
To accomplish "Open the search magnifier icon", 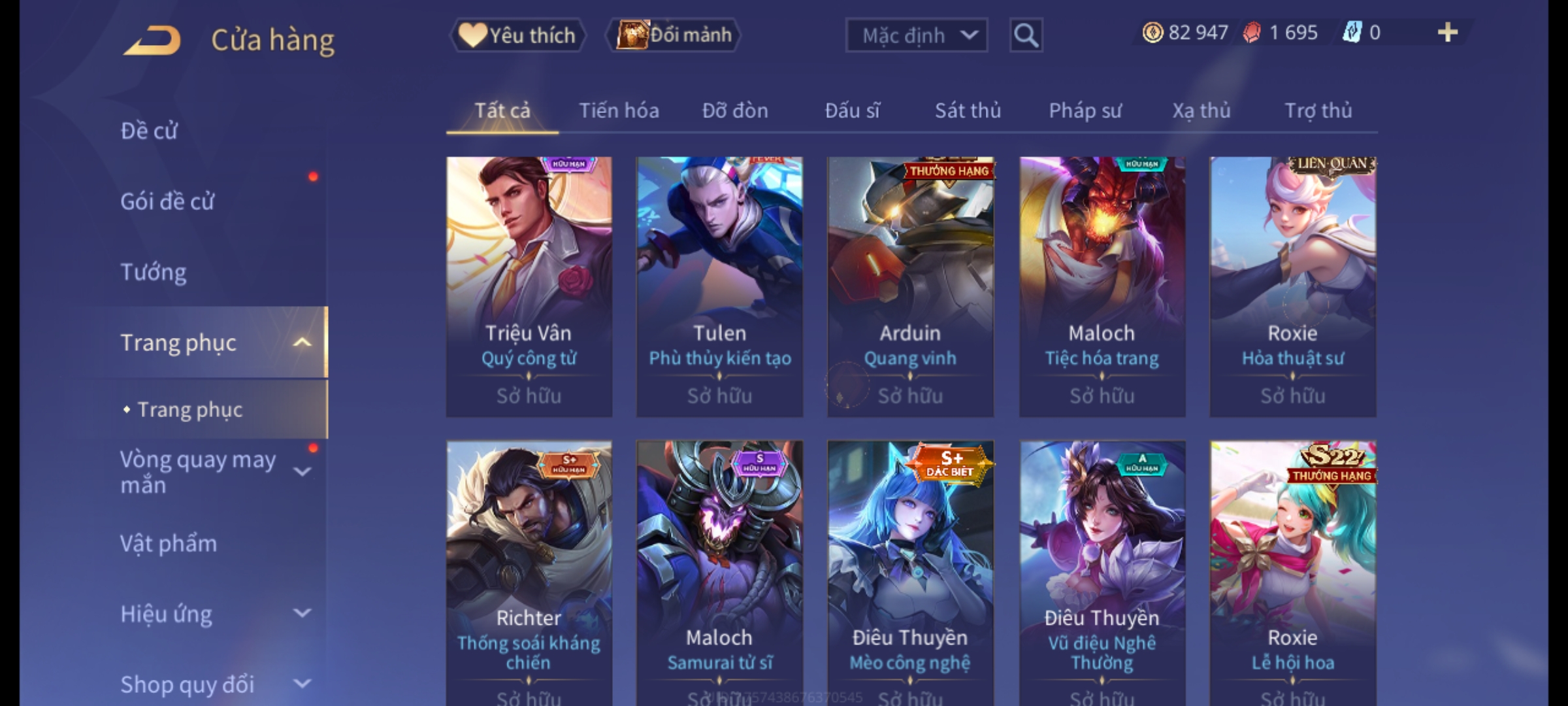I will click(x=1026, y=35).
